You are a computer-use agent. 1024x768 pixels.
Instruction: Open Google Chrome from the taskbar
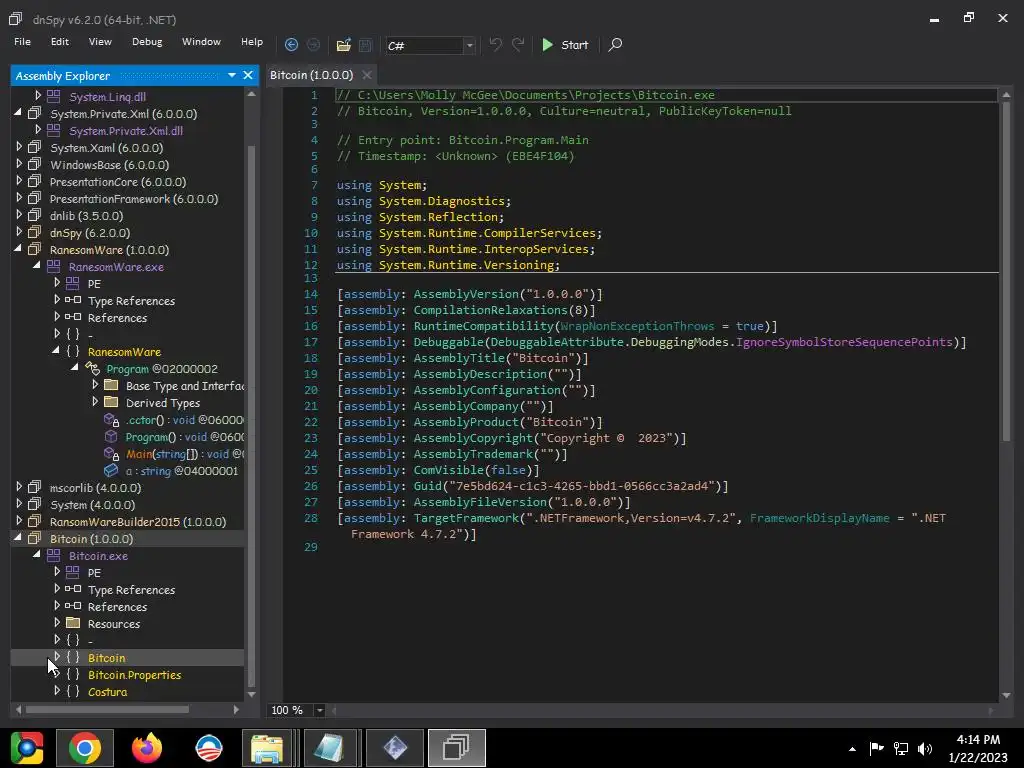coord(85,748)
